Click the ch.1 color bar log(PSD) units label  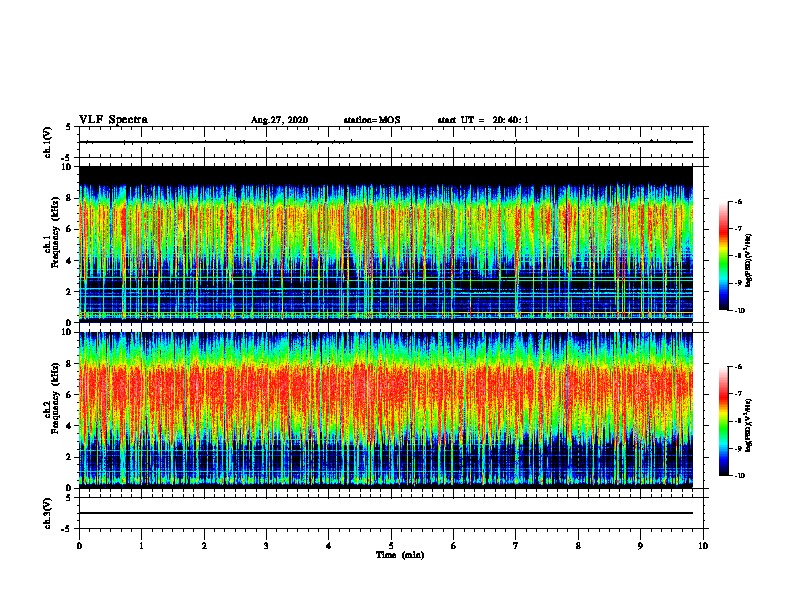point(749,261)
